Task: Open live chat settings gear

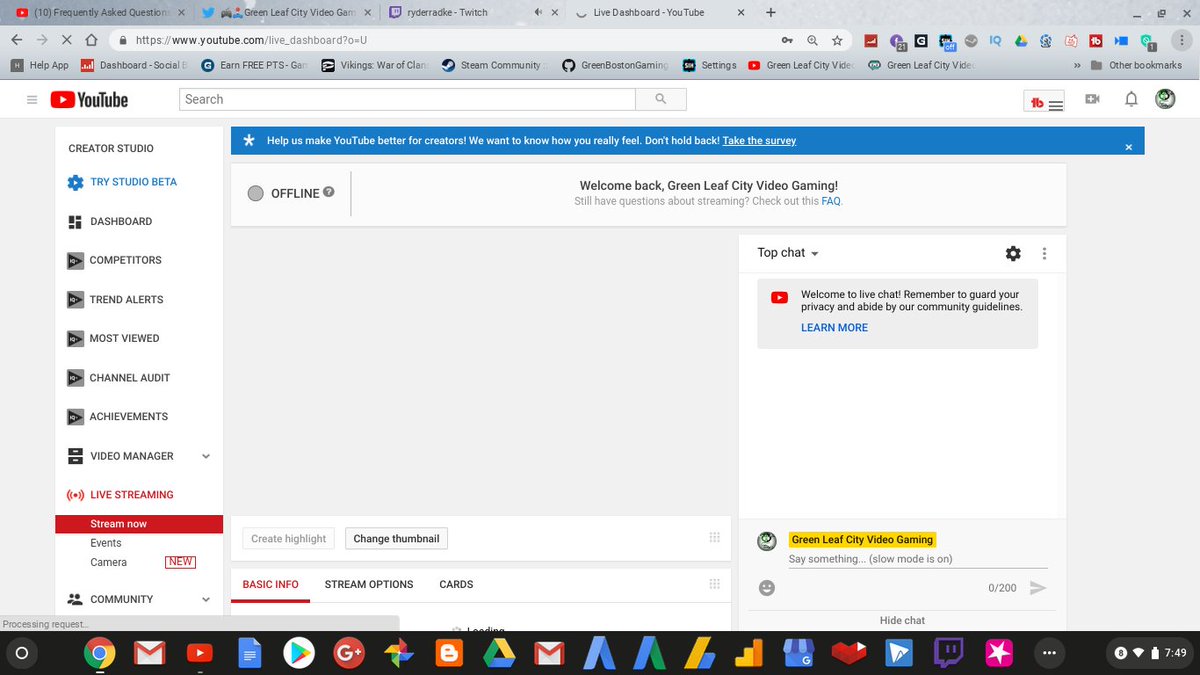Action: 1013,254
